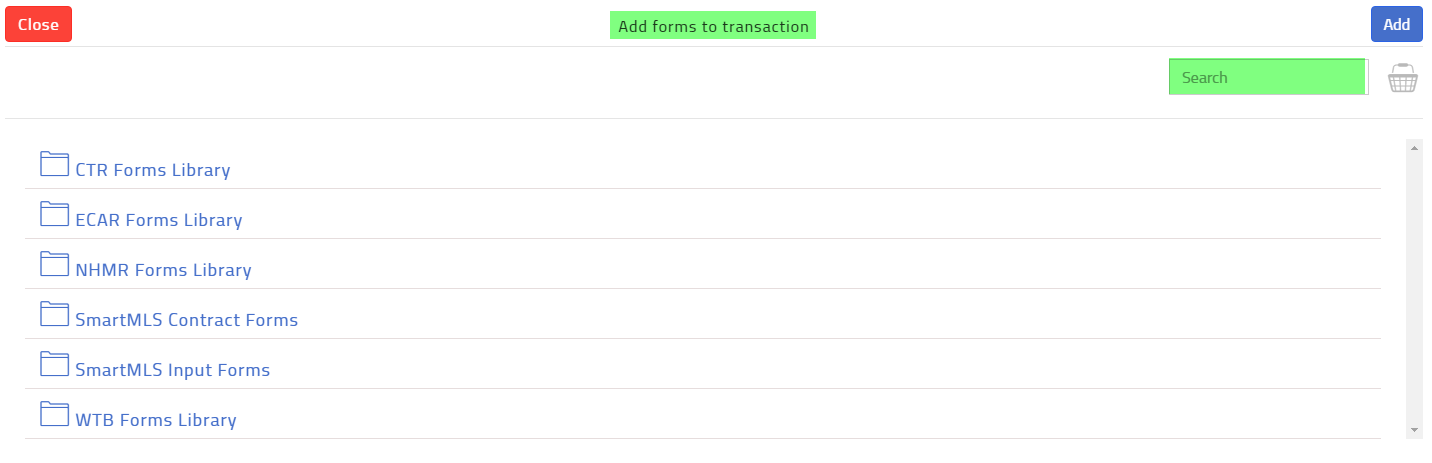This screenshot has width=1432, height=463.
Task: Click the WTB Forms Library folder icon
Action: (x=54, y=414)
